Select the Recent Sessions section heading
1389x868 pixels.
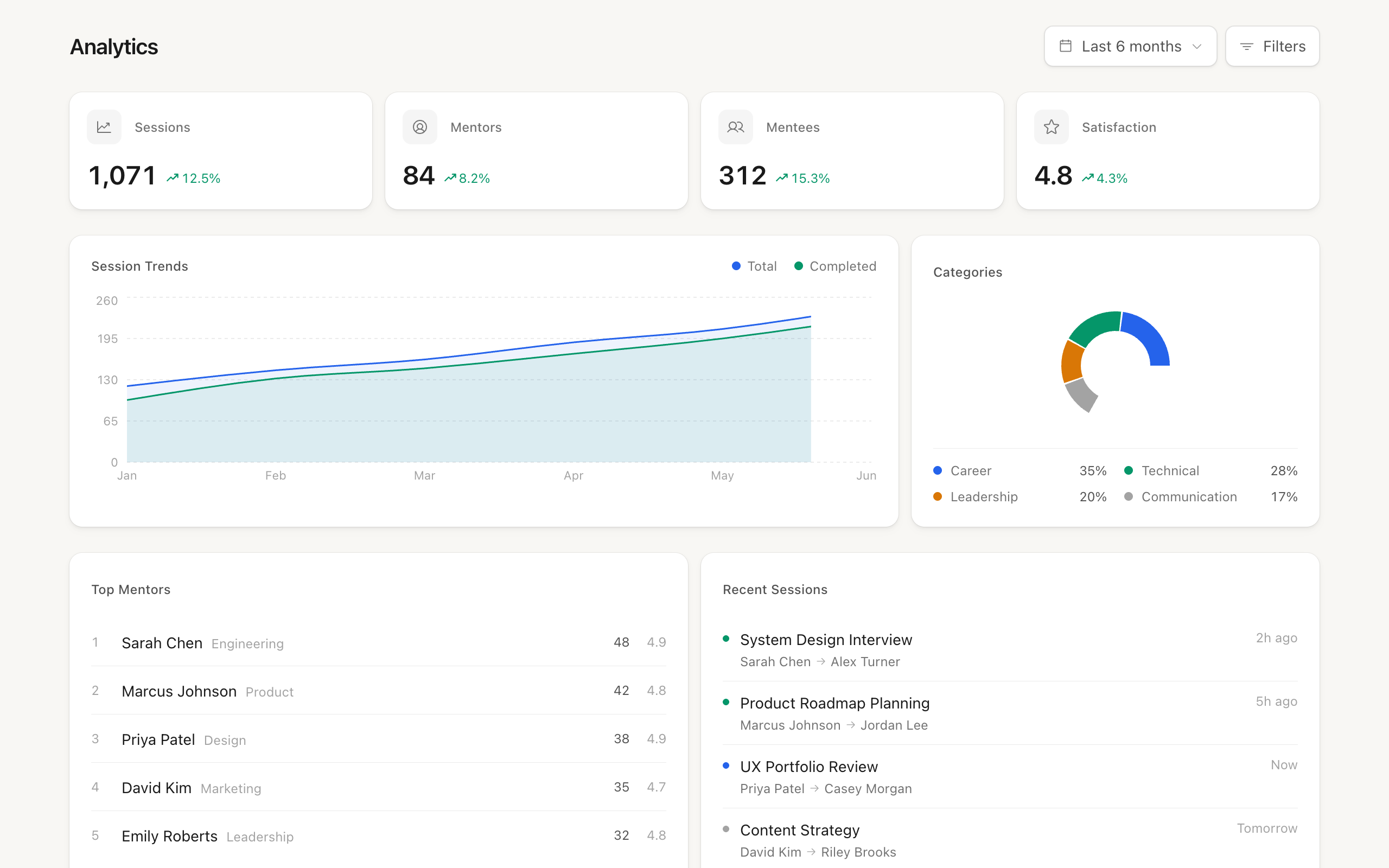[x=775, y=589]
